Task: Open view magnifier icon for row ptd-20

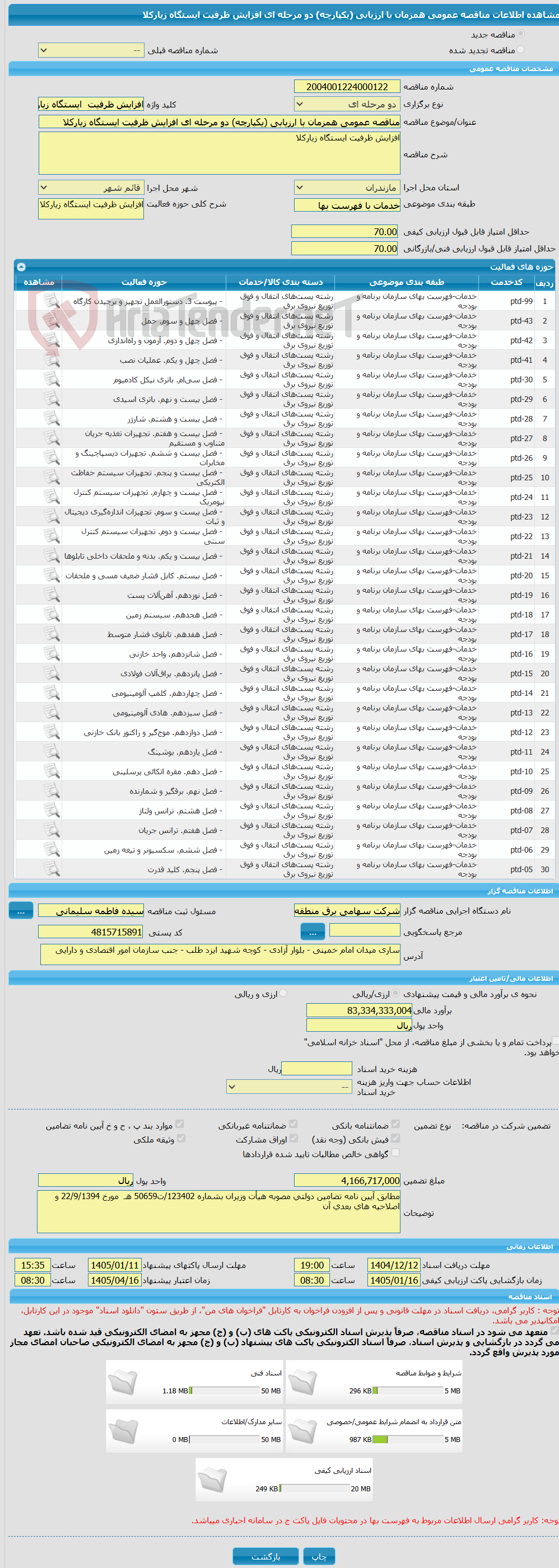Action: tap(52, 575)
